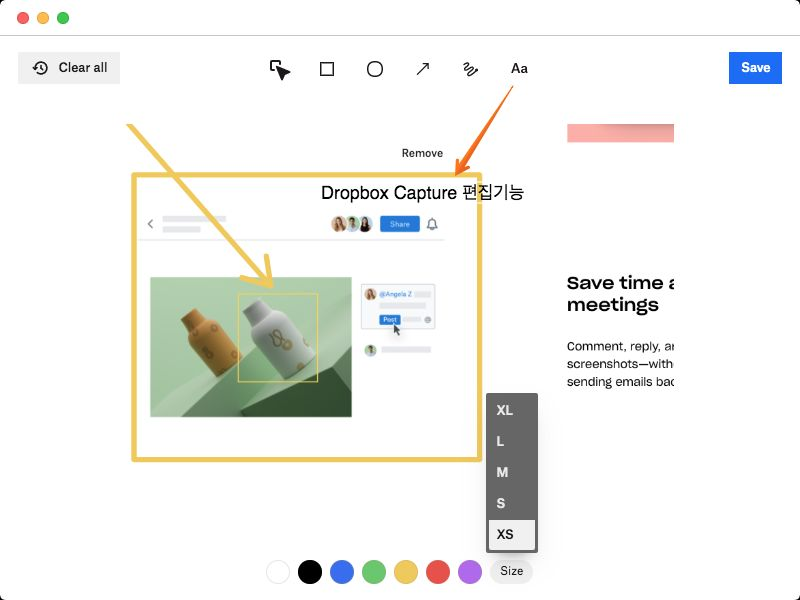
Task: Click the collaborator avatars group
Action: pyautogui.click(x=352, y=224)
